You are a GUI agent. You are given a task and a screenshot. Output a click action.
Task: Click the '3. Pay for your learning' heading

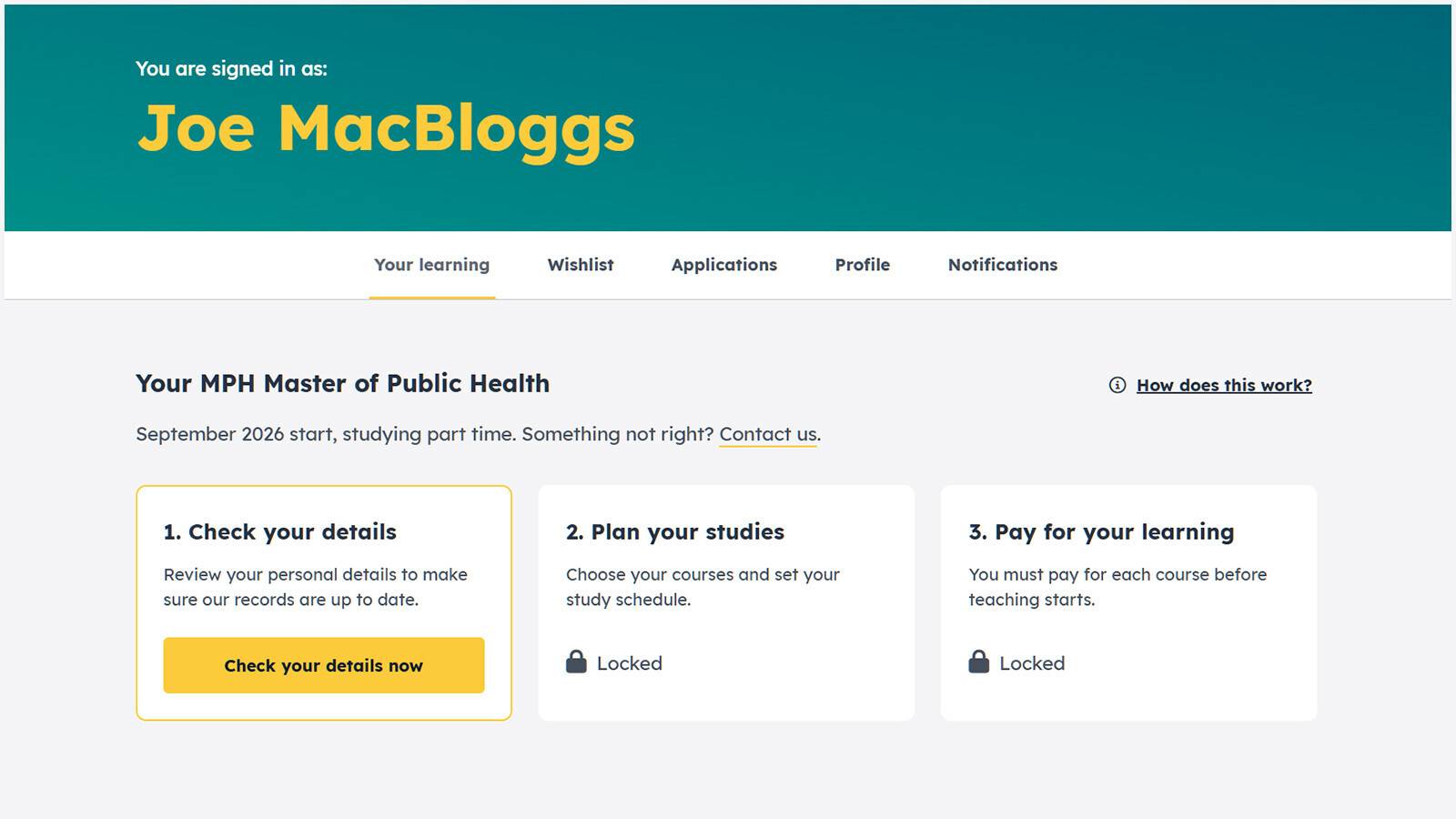(x=1101, y=531)
